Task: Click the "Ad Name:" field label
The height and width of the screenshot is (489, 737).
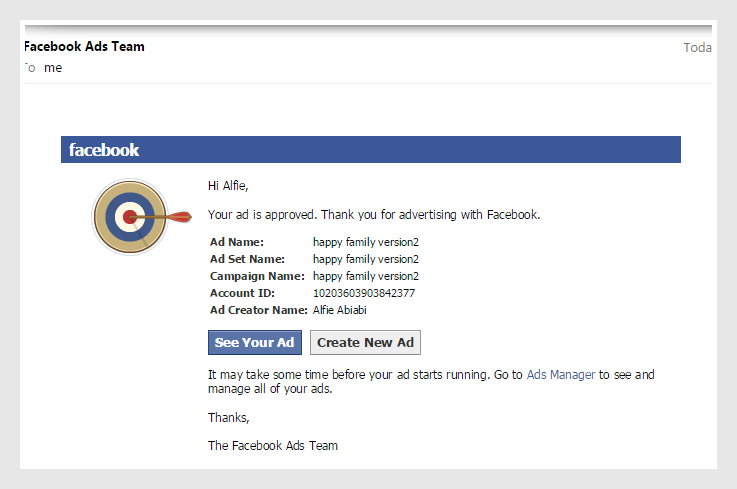Action: point(237,242)
